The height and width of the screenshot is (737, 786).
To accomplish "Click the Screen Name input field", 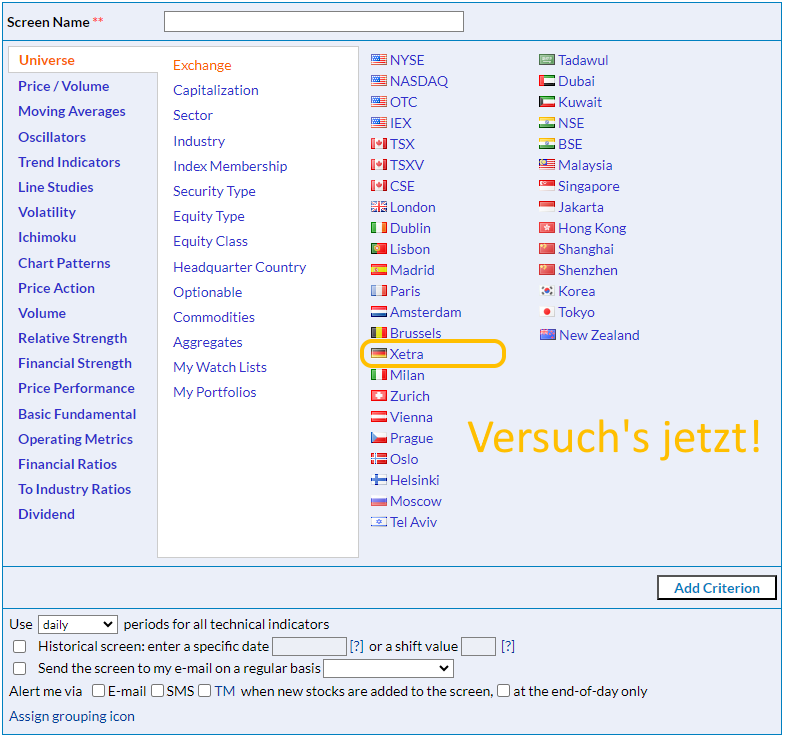I will pos(314,22).
